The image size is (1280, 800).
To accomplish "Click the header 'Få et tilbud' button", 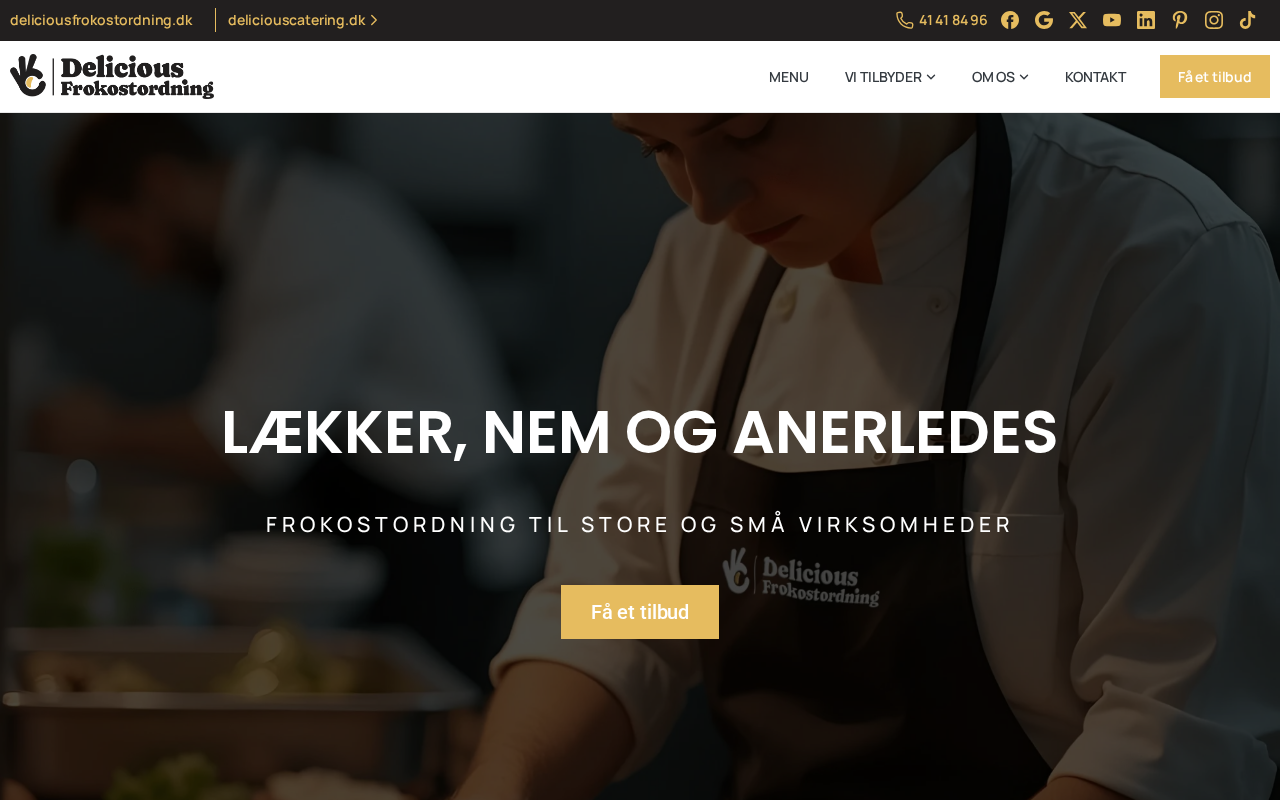I will (1215, 77).
